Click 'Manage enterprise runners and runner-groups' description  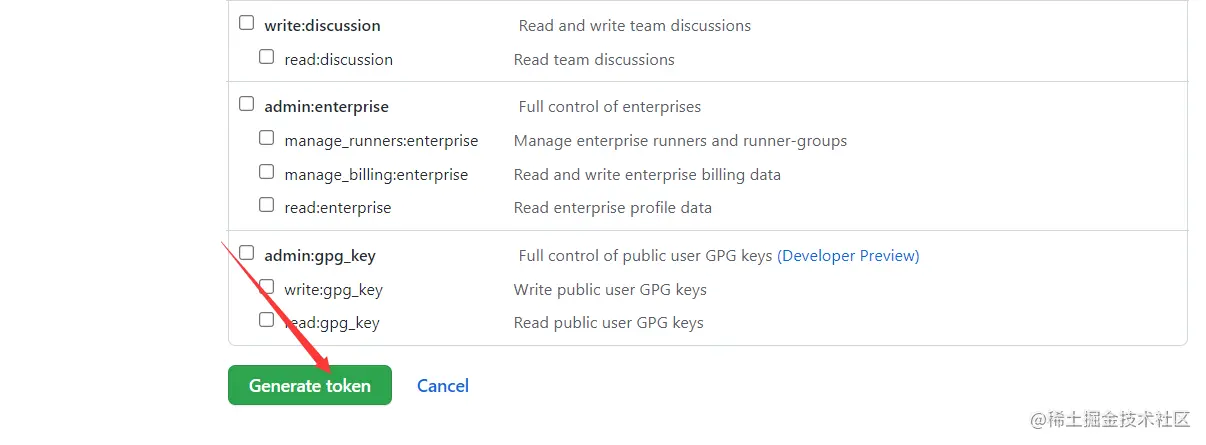(680, 141)
